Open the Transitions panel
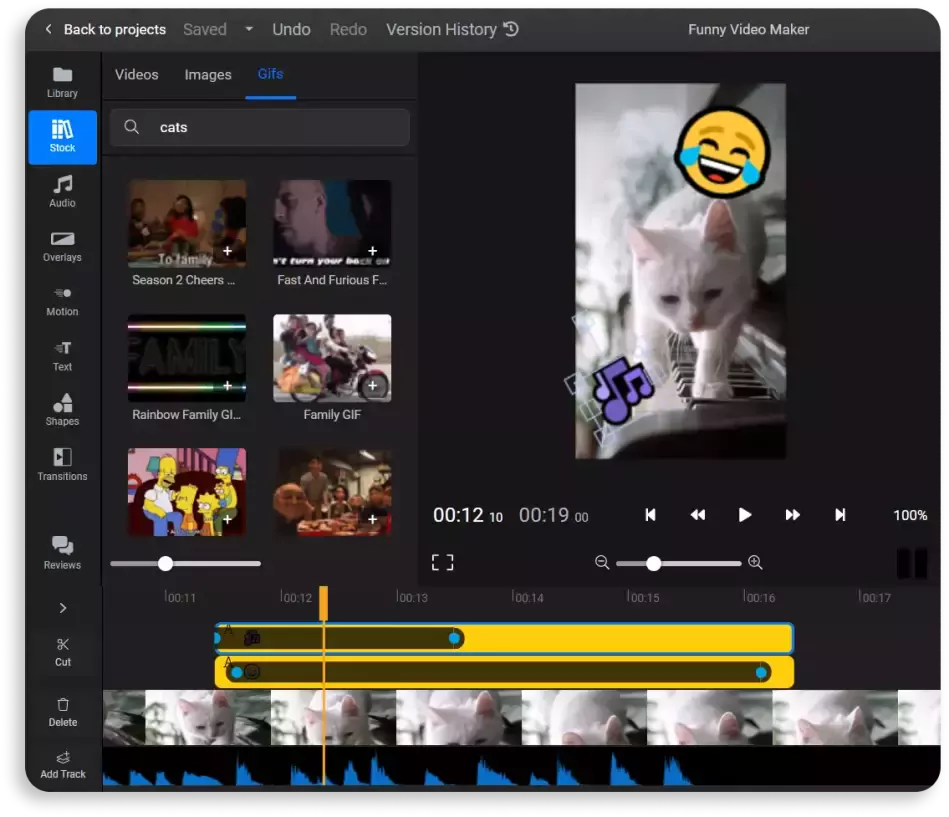The height and width of the screenshot is (817, 949). 62,464
